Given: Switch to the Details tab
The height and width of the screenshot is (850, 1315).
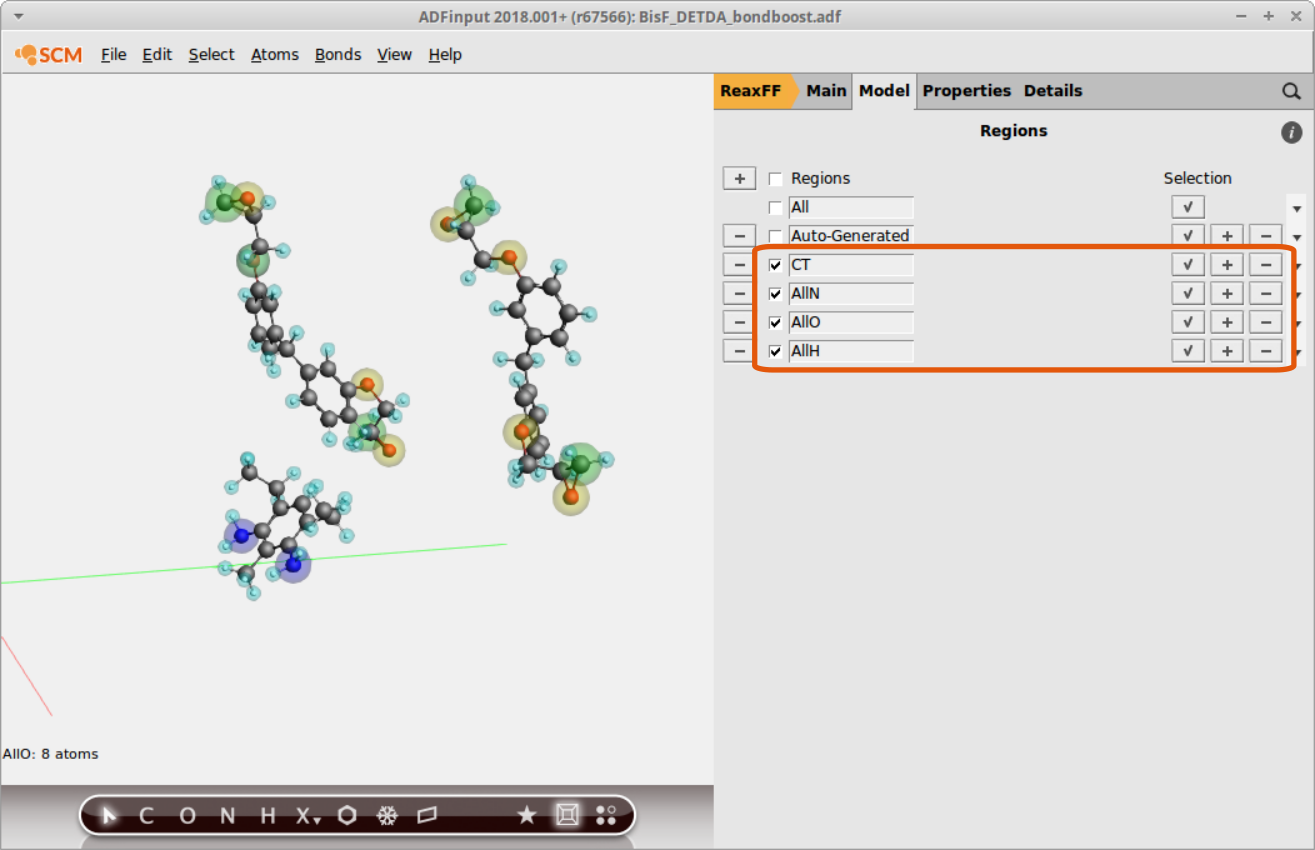Looking at the screenshot, I should pyautogui.click(x=1053, y=91).
